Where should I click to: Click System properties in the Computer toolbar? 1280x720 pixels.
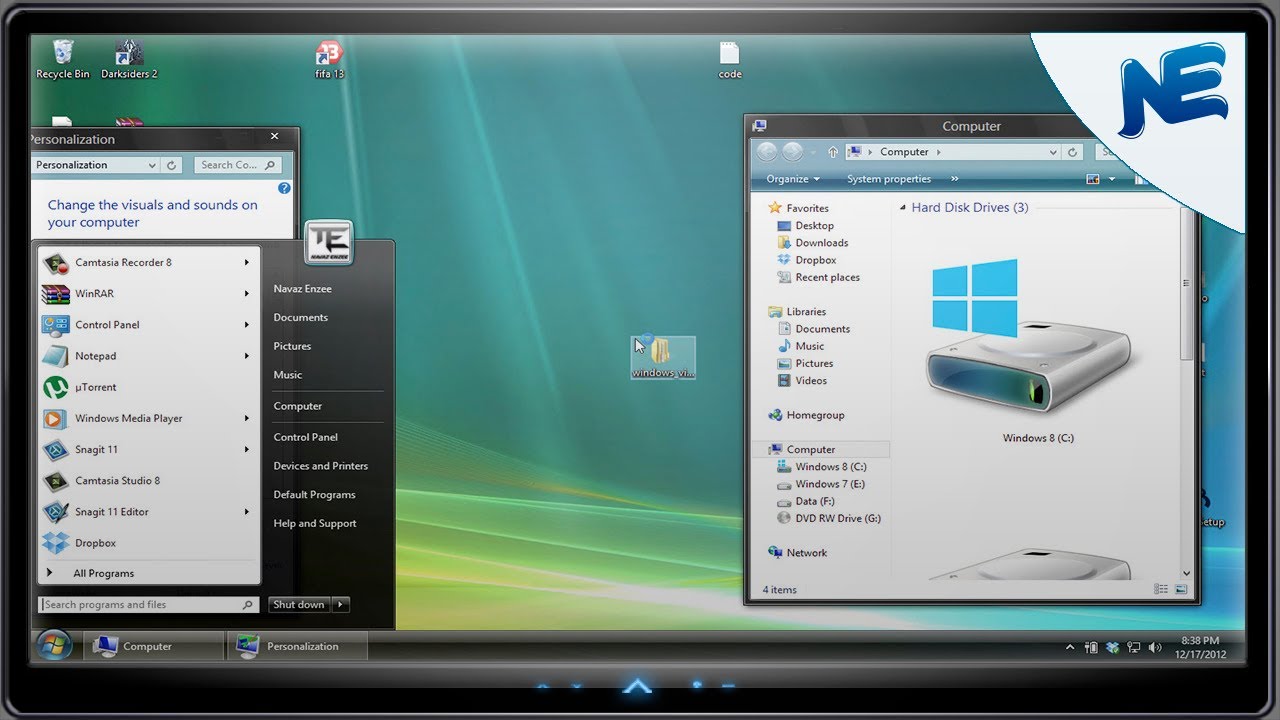coord(889,179)
